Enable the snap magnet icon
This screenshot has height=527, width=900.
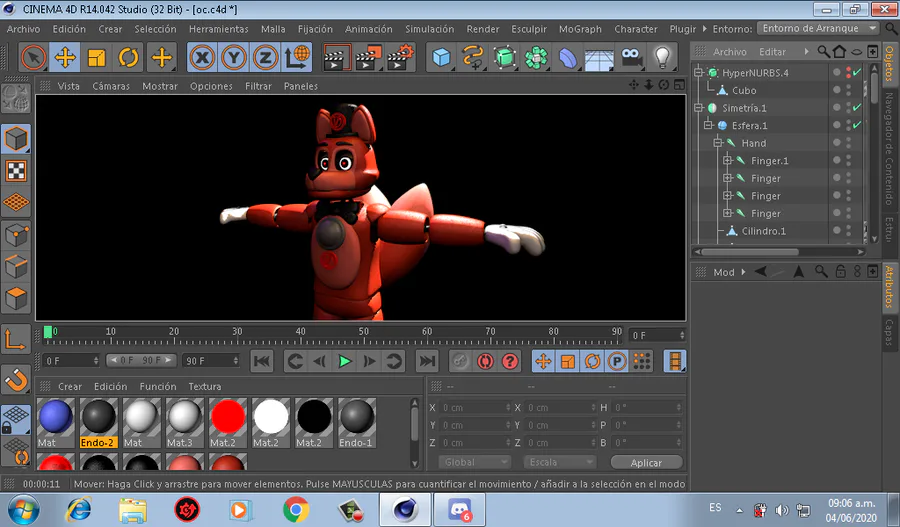tap(16, 379)
